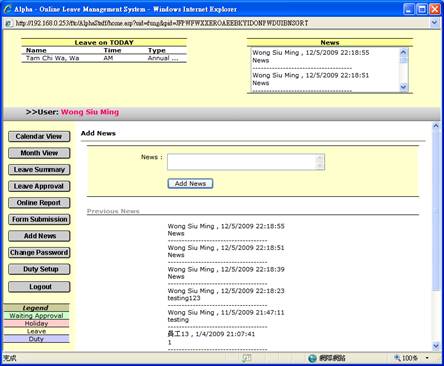Screen dimensions: 444x366
Task: Click news entry dated 1/4/2009 21:07:41
Action: 211,334
